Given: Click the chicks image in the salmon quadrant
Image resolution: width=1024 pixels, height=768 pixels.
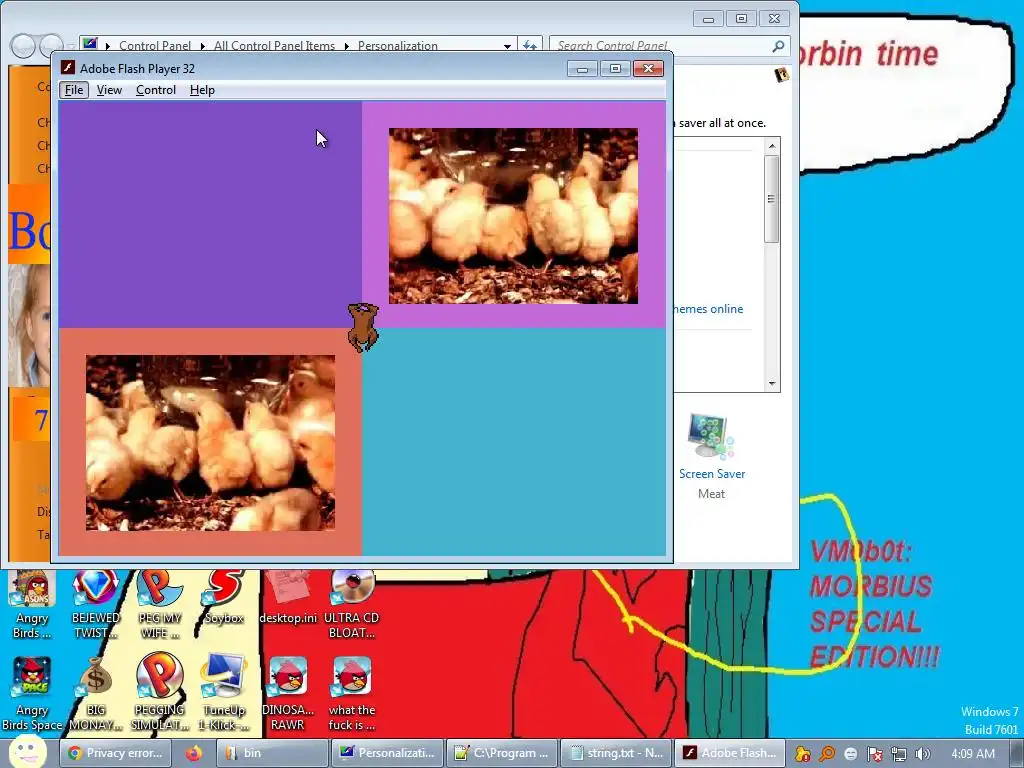Looking at the screenshot, I should point(210,443).
